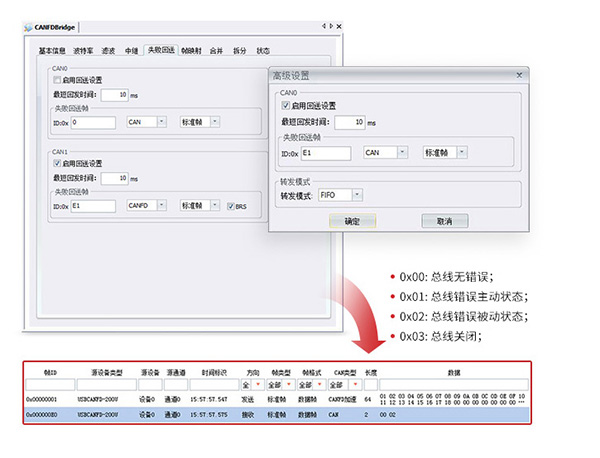The image size is (600, 458).
Task: Go to the 帧映射 tab
Action: pyautogui.click(x=191, y=51)
